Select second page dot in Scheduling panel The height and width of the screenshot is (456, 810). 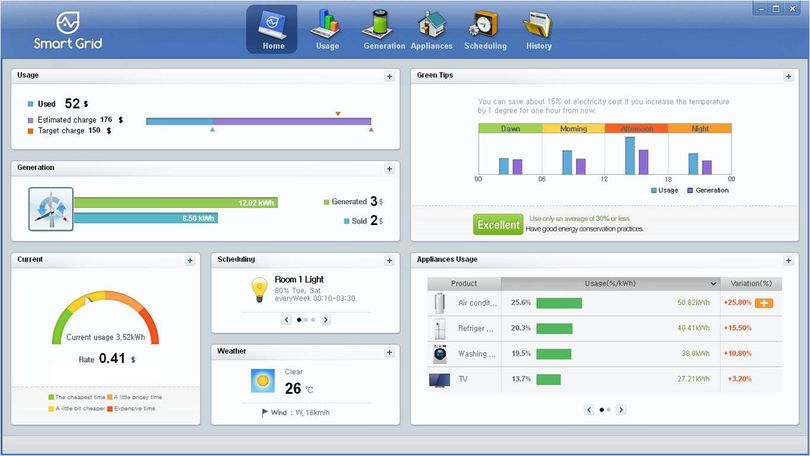[x=306, y=320]
